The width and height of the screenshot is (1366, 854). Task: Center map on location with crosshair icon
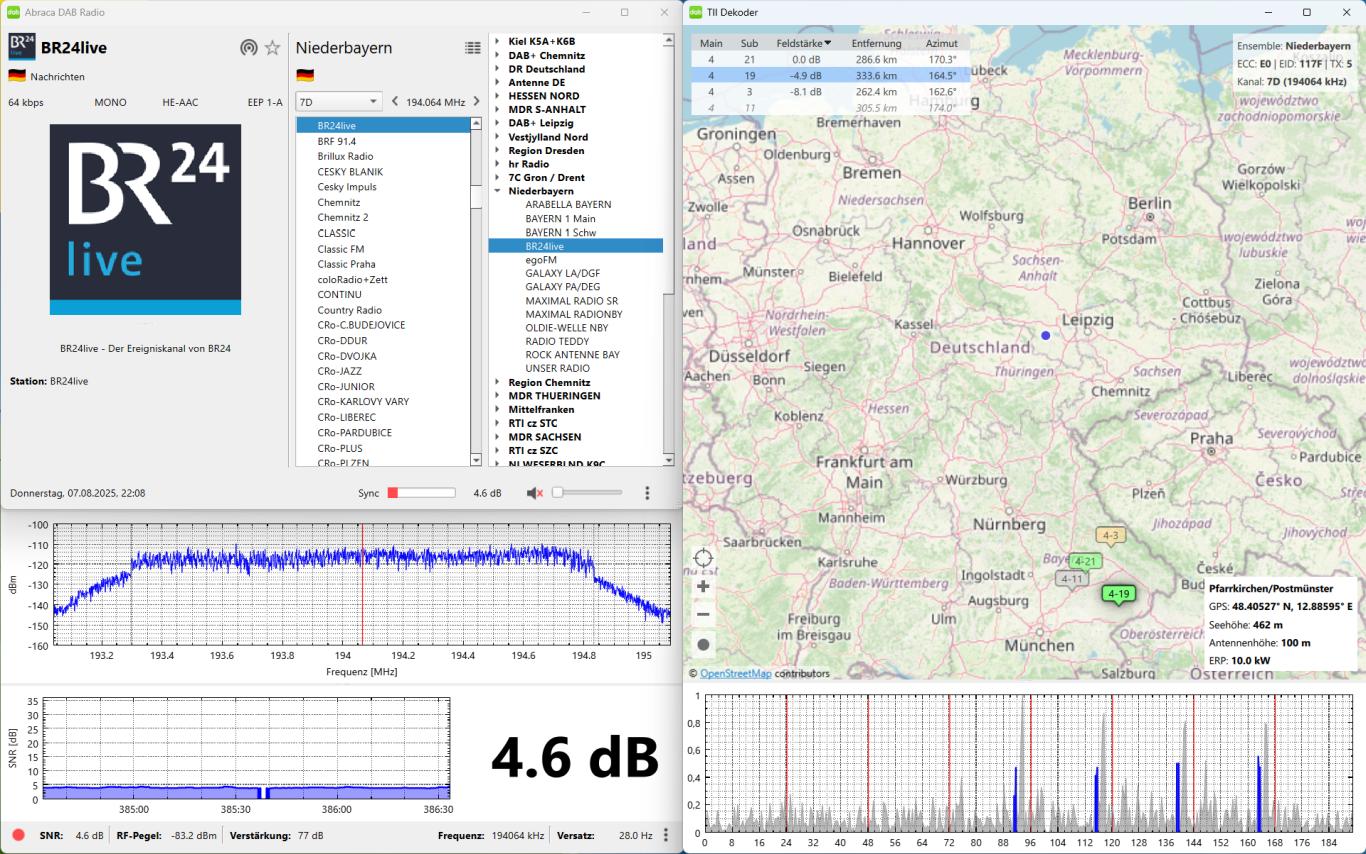coord(703,558)
